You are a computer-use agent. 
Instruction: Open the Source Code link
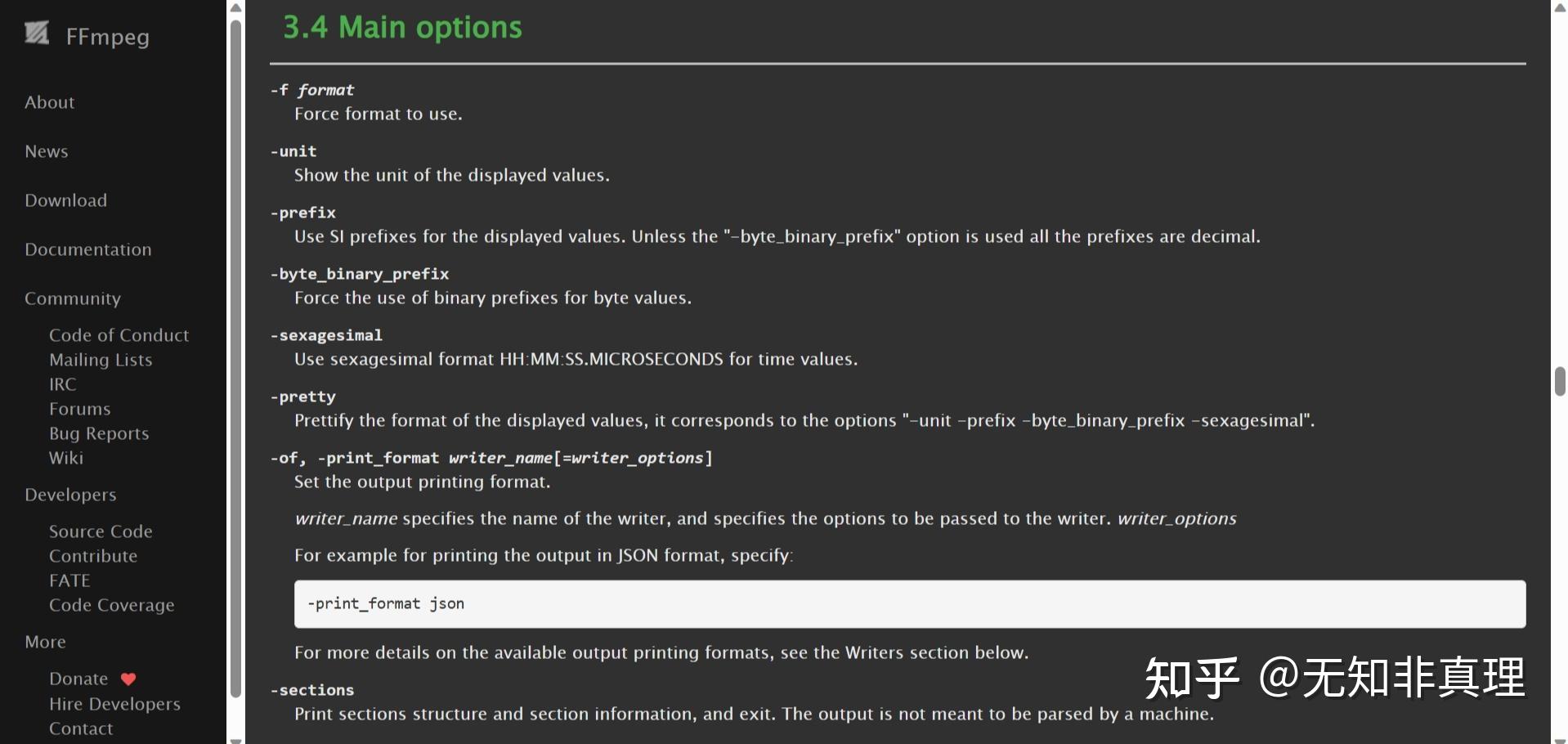point(101,531)
